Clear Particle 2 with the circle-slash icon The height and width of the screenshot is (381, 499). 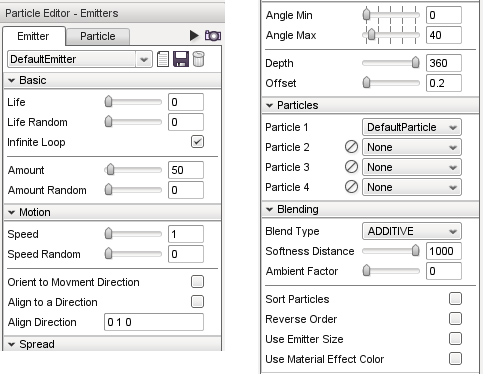[351, 147]
